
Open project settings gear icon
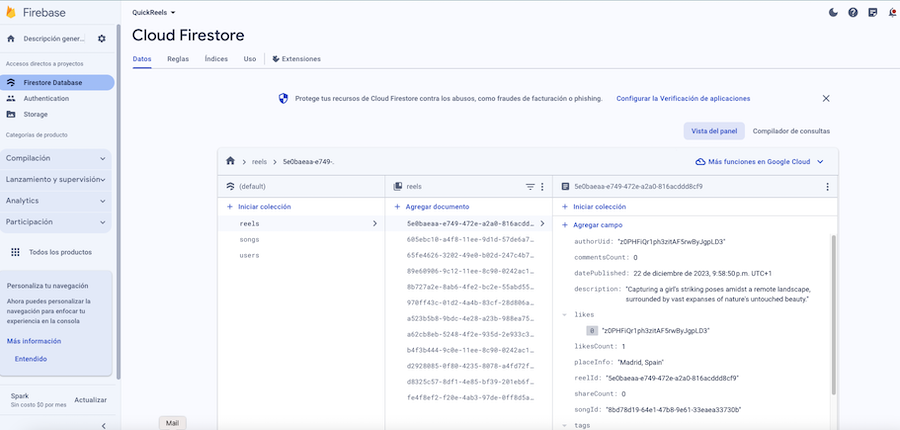[102, 38]
